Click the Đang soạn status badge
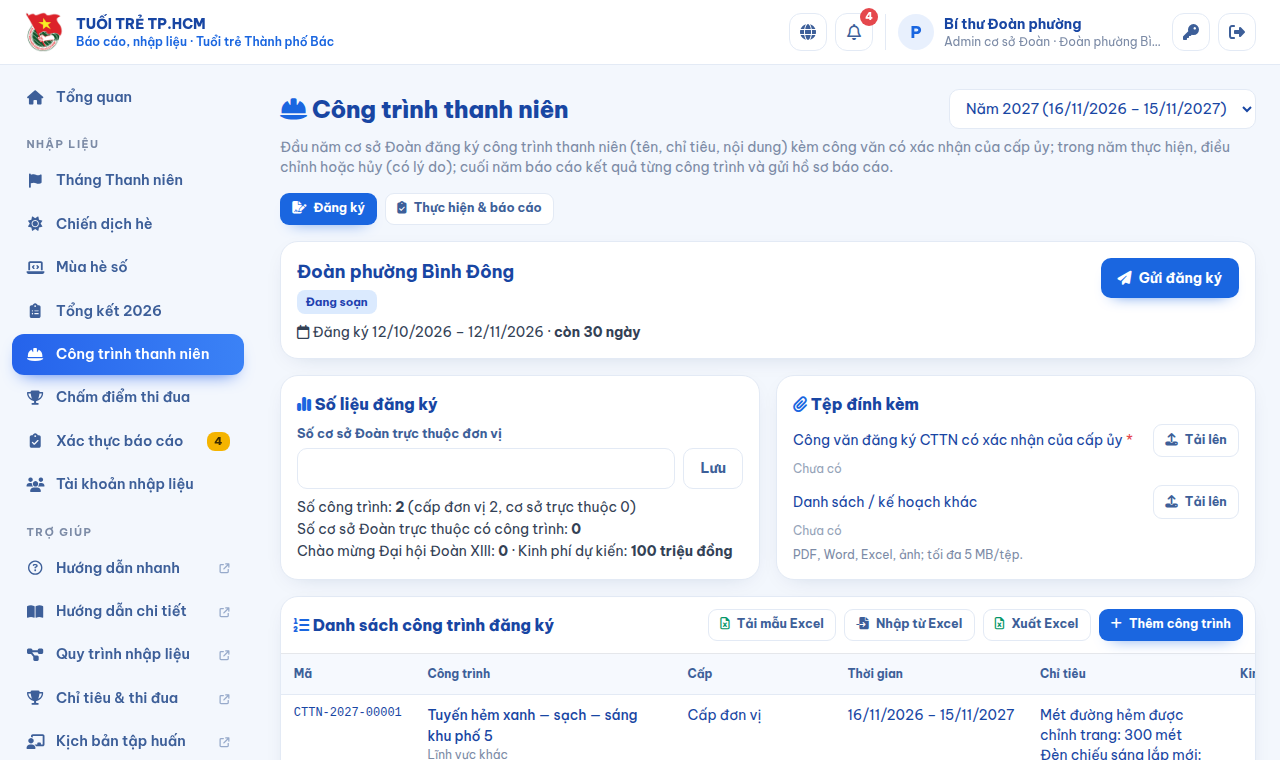Screen dimensions: 1280x760 click(337, 302)
